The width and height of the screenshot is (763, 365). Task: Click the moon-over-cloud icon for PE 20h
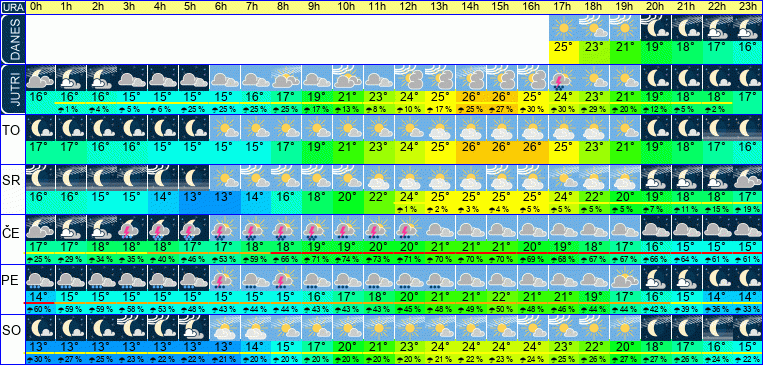(x=656, y=278)
